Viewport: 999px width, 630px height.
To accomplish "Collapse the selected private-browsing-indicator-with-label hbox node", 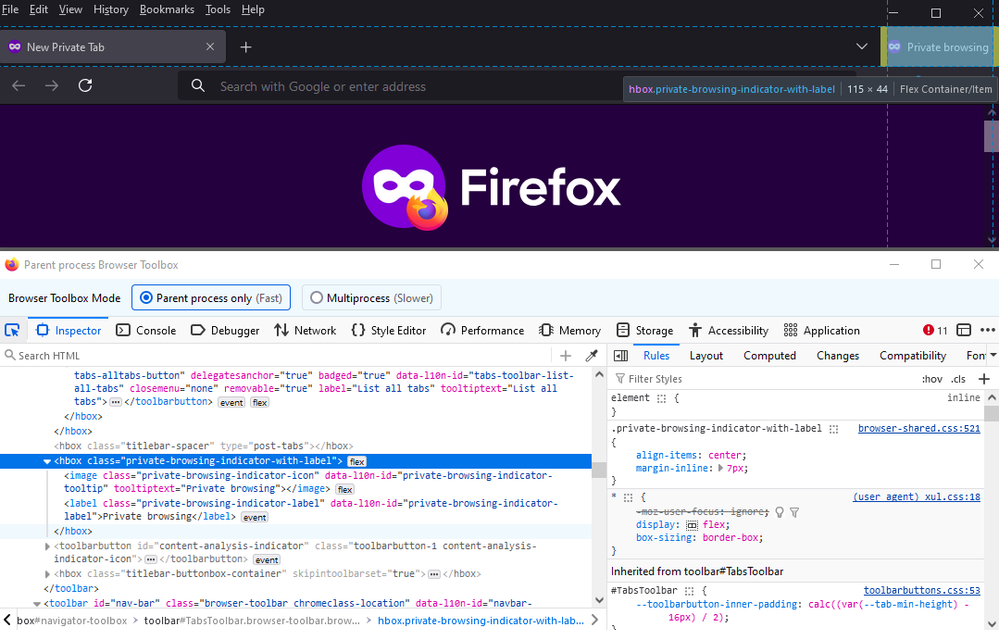I will pyautogui.click(x=47, y=461).
